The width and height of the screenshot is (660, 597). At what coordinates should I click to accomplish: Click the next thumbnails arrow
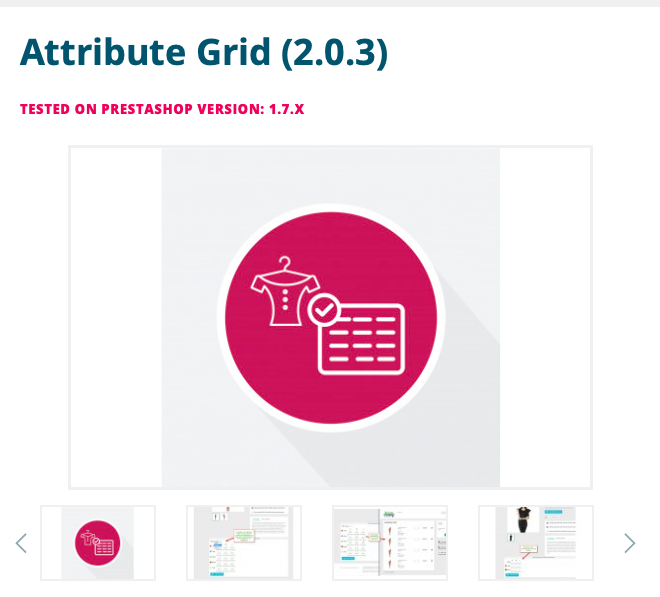(x=629, y=543)
